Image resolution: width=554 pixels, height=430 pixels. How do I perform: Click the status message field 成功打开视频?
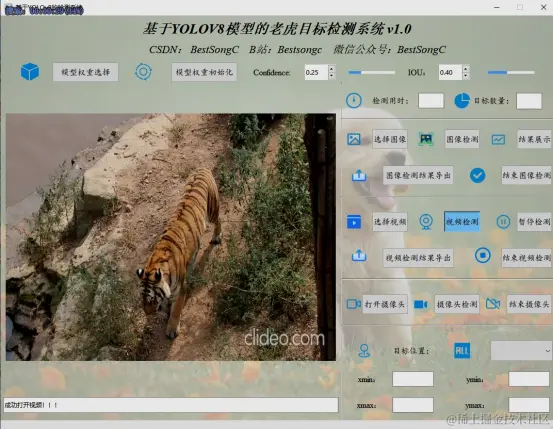[x=171, y=405]
